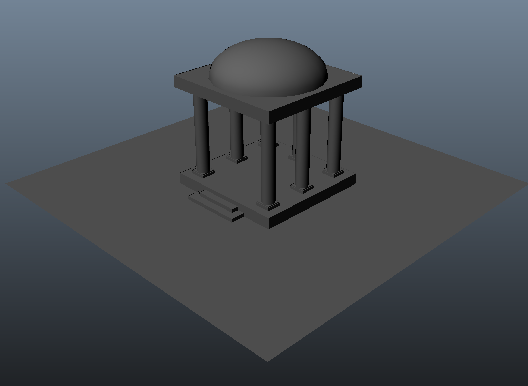Click the square plinth under front corner column
Image resolution: width=528 pixels, height=386 pixels.
pyautogui.click(x=268, y=205)
